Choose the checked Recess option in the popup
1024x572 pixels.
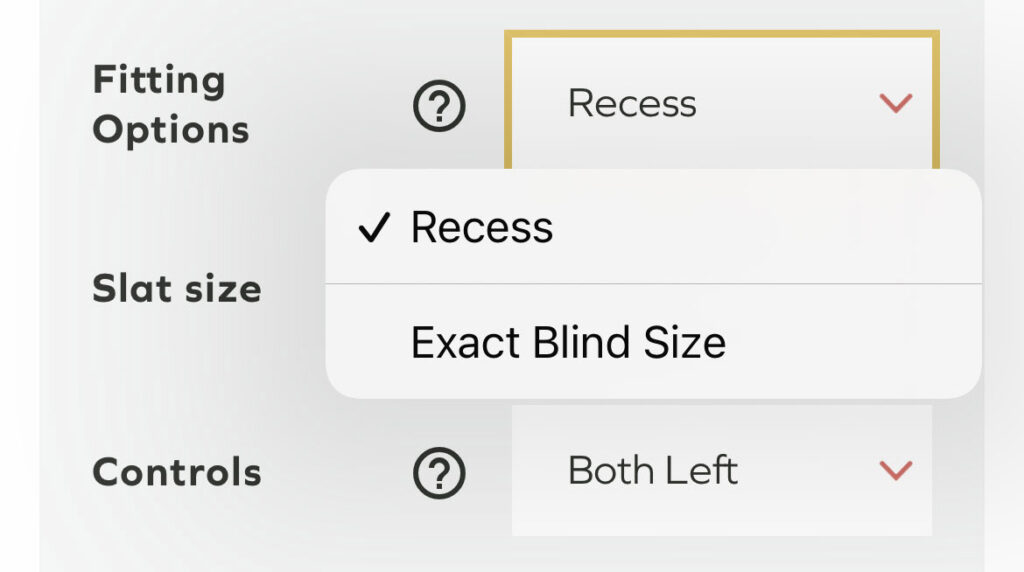[x=481, y=228]
